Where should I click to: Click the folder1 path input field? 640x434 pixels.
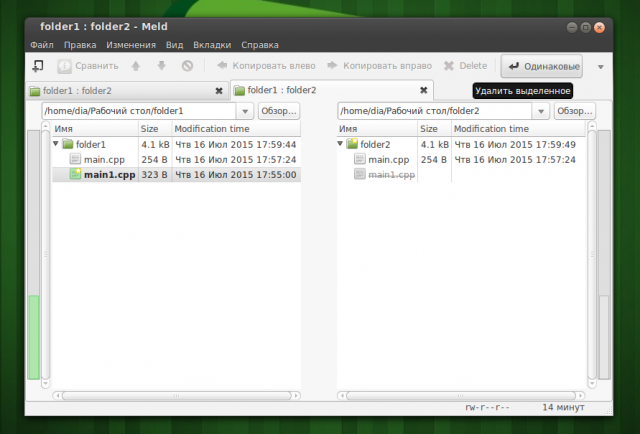(139, 111)
